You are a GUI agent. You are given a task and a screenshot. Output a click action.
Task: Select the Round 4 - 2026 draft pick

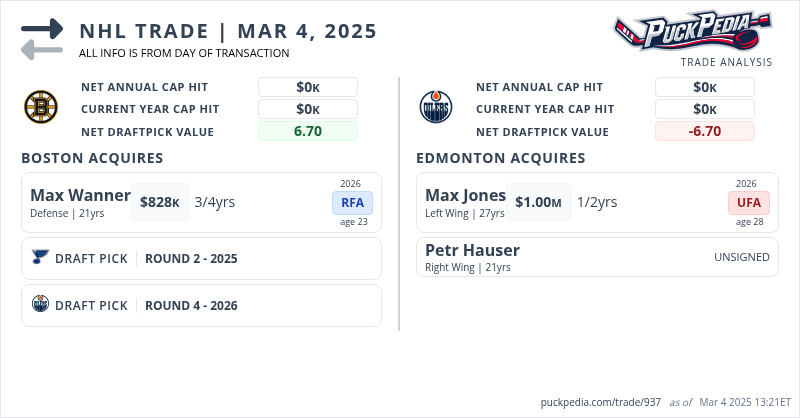[x=191, y=305]
